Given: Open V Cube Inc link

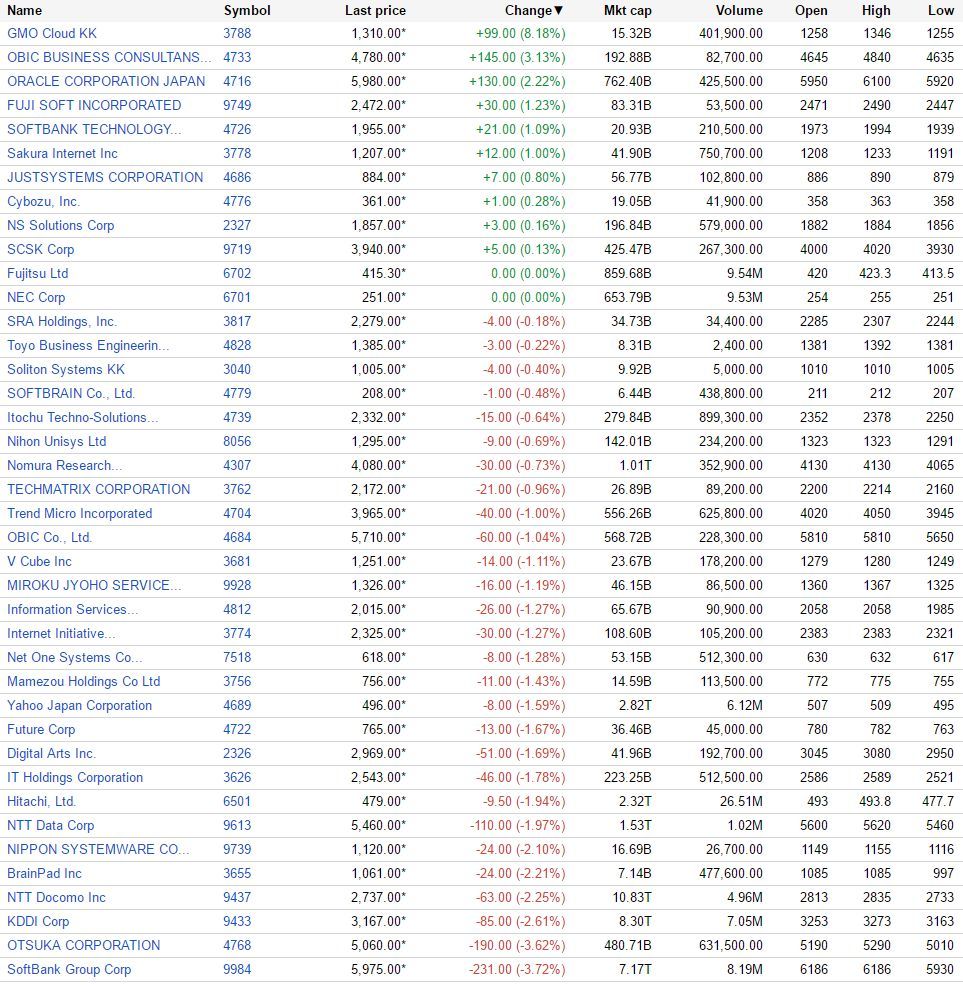Looking at the screenshot, I should point(39,562).
